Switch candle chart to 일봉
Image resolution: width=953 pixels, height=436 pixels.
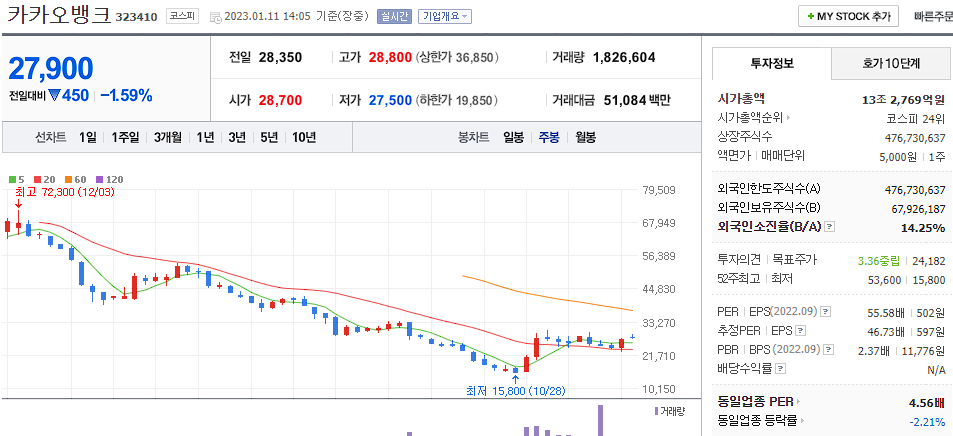tap(514, 137)
